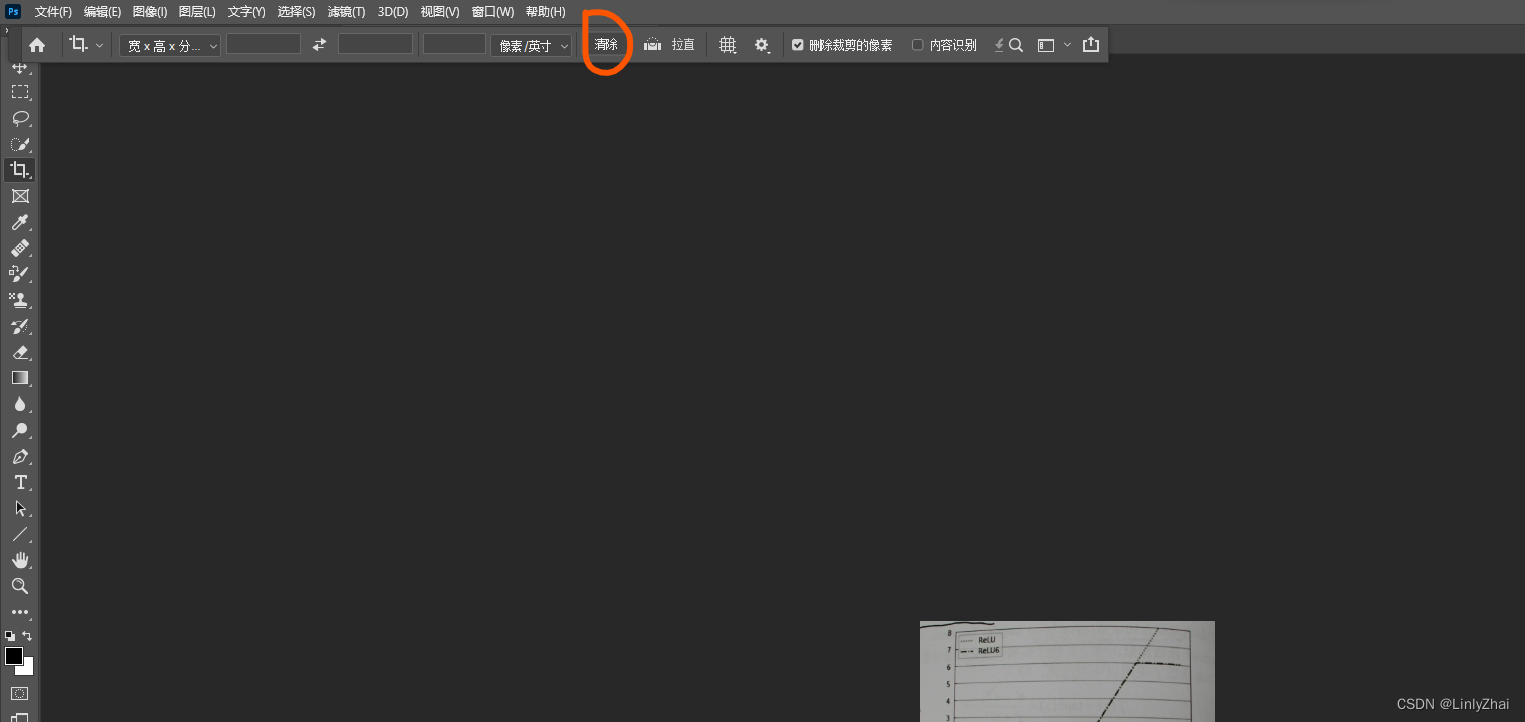
Task: Select the Gradient tool
Action: [20, 378]
